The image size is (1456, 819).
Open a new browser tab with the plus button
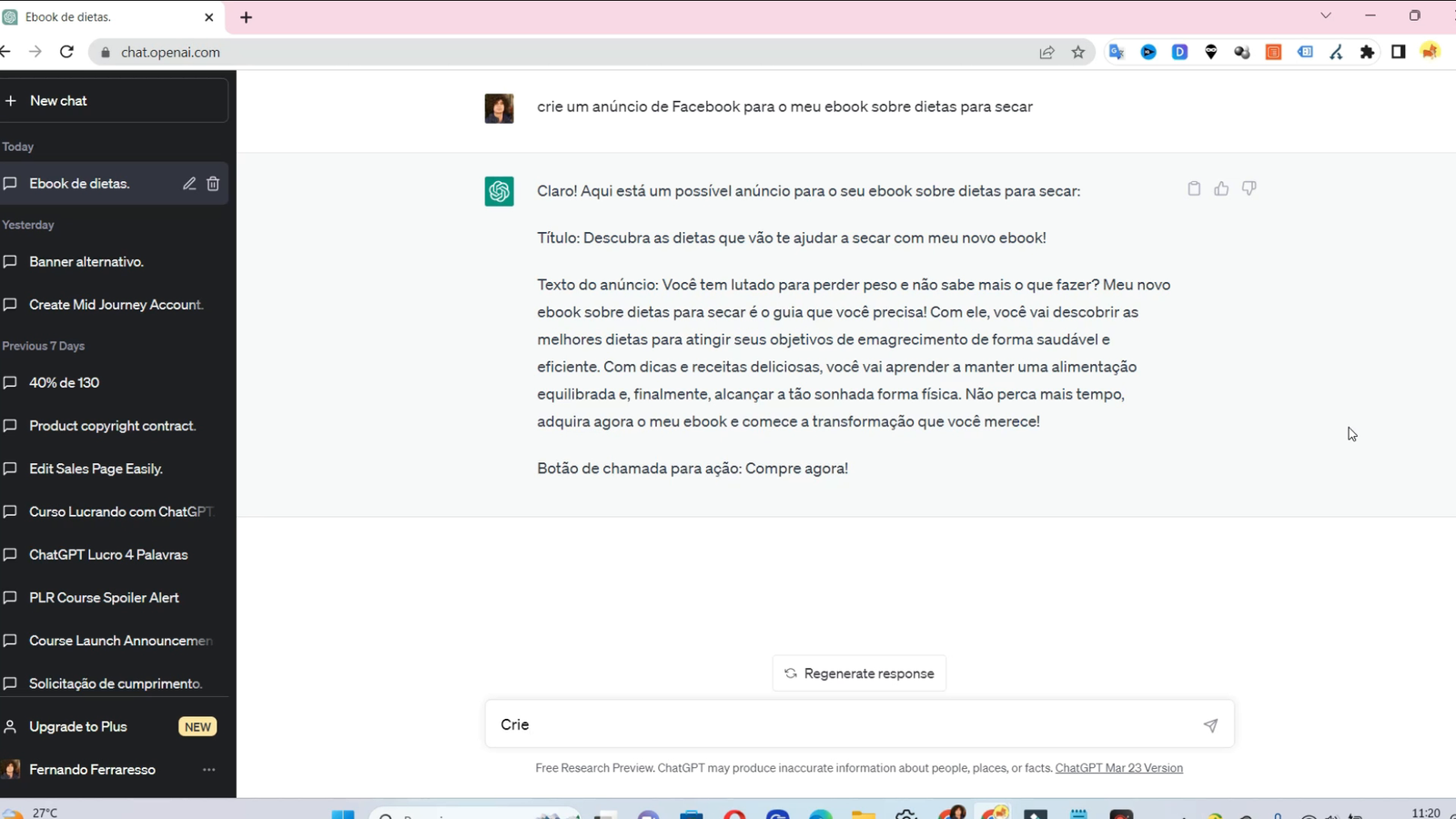pos(246,17)
